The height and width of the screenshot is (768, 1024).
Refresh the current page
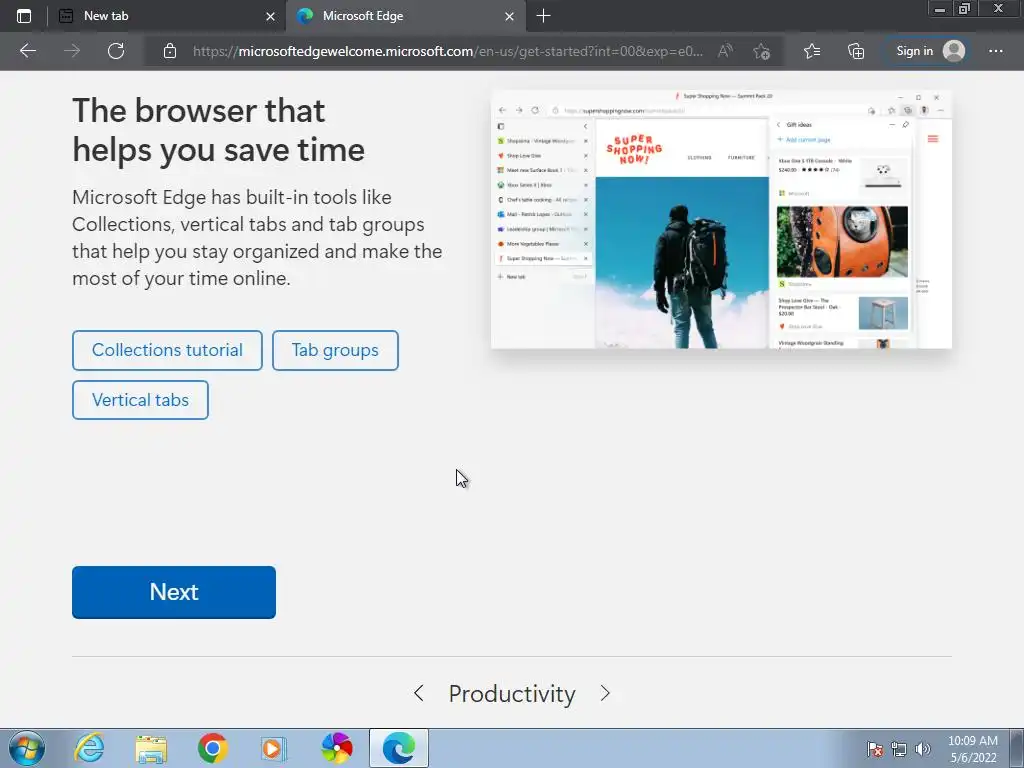pyautogui.click(x=116, y=51)
